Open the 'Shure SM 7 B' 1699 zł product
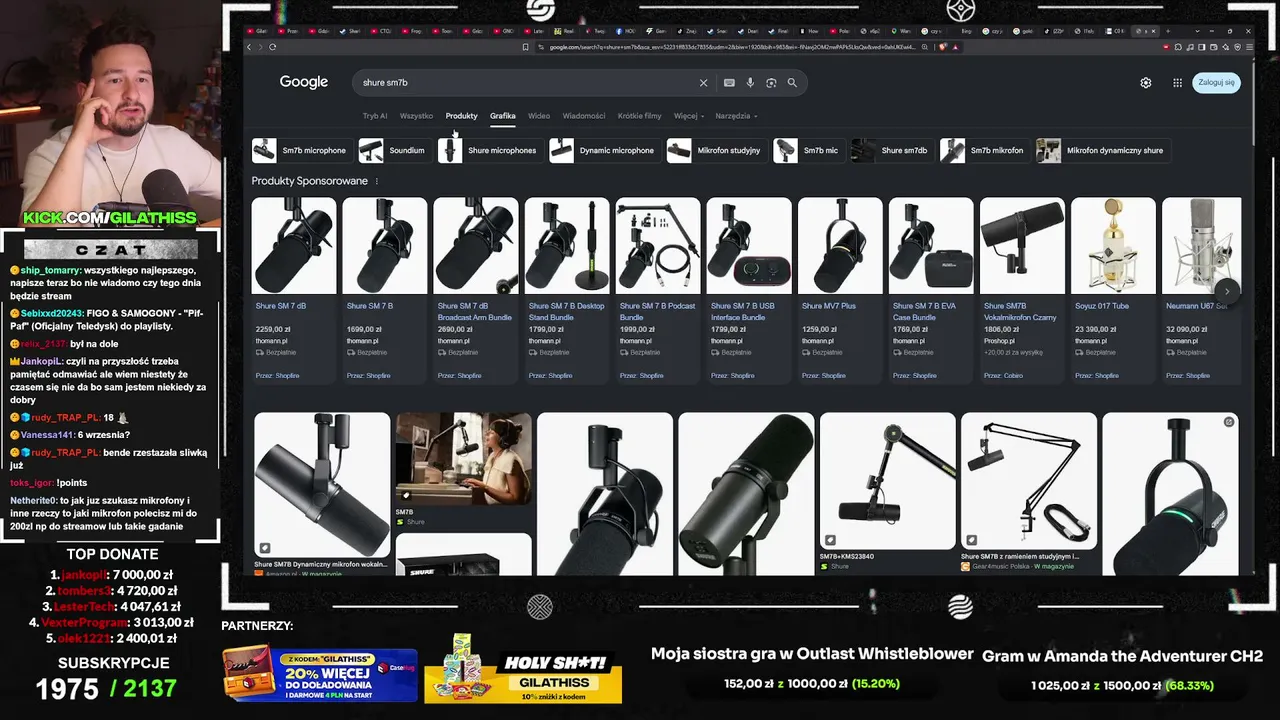 click(x=385, y=291)
